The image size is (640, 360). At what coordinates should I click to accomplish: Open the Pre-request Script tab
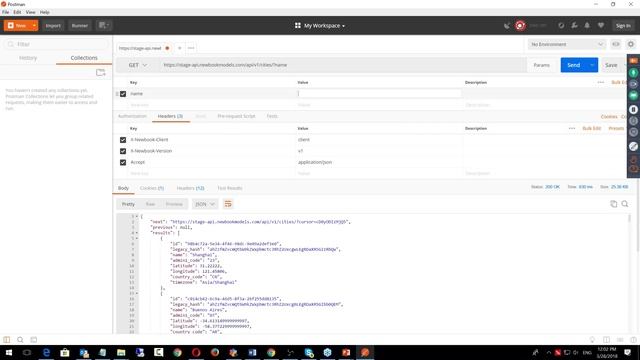point(236,116)
